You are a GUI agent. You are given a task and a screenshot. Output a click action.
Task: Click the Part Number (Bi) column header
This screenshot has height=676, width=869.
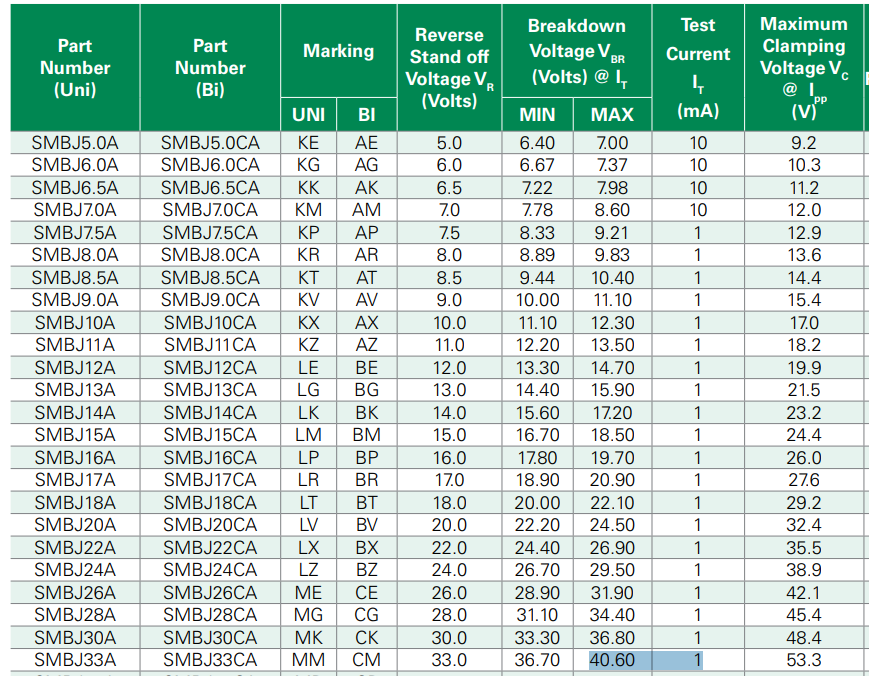tap(210, 68)
